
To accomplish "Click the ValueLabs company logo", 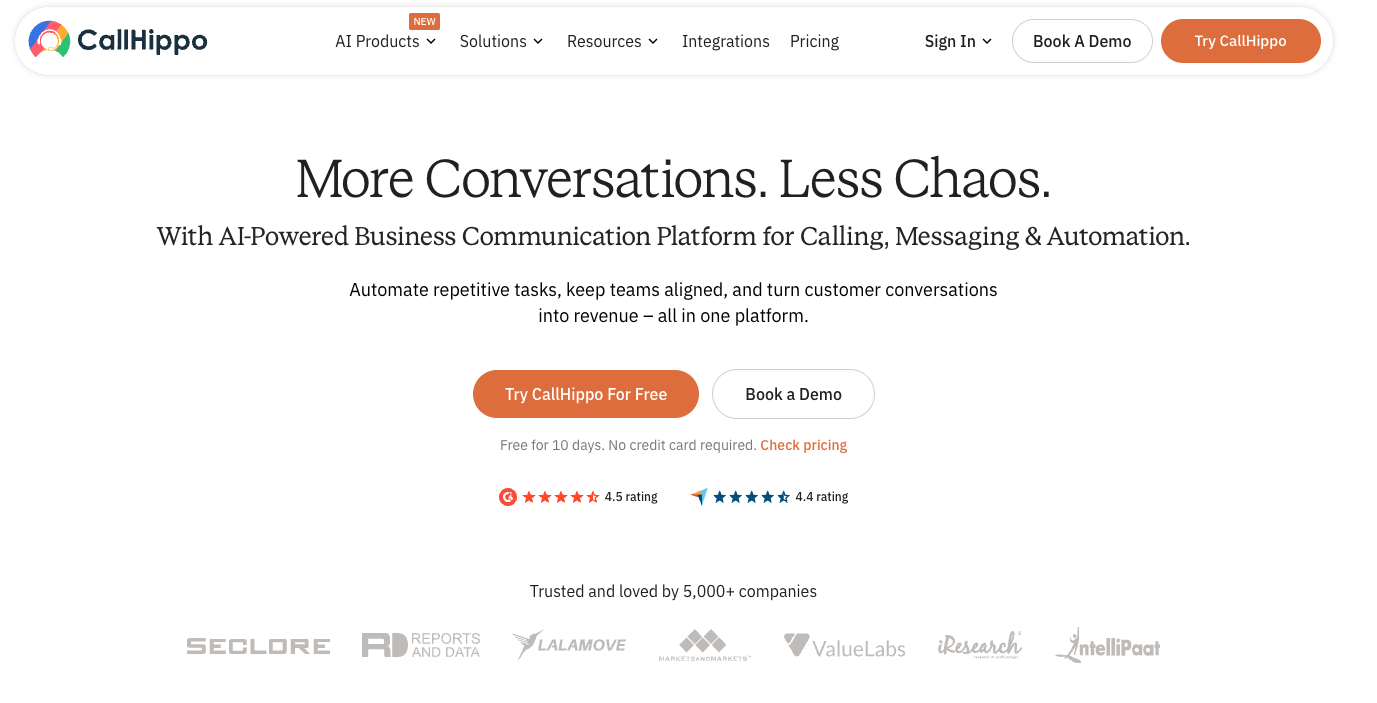I will coord(845,646).
